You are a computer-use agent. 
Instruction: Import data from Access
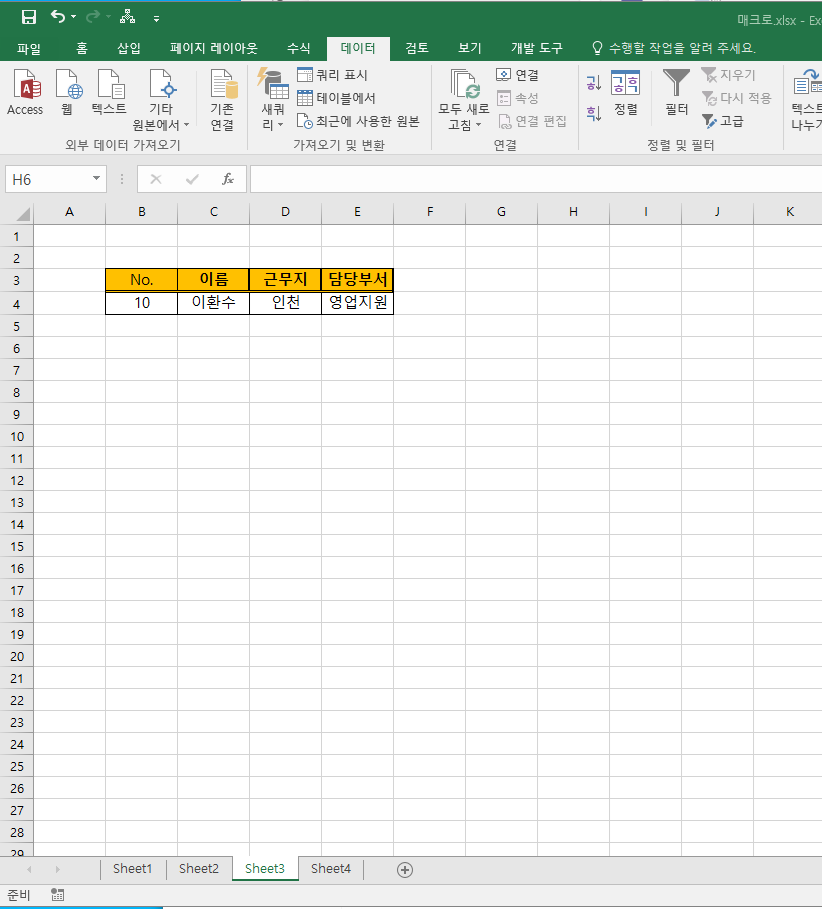click(x=26, y=93)
